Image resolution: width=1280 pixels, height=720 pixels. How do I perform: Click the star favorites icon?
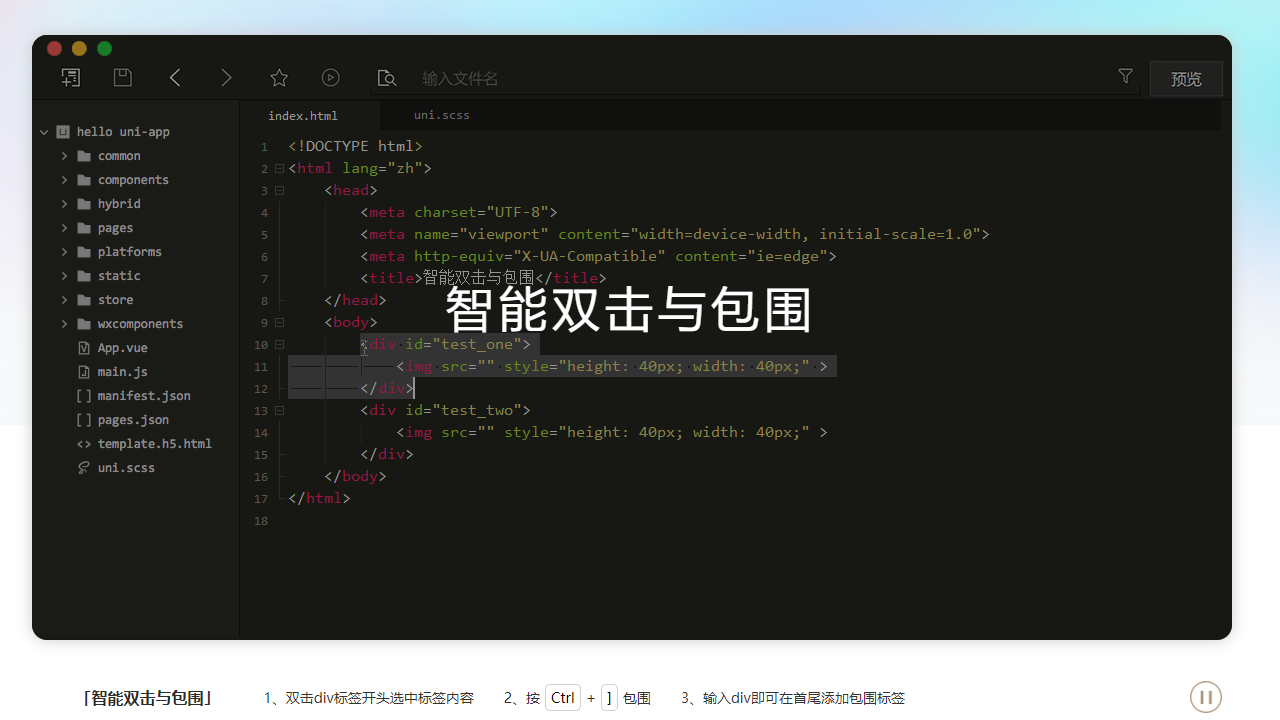click(279, 77)
